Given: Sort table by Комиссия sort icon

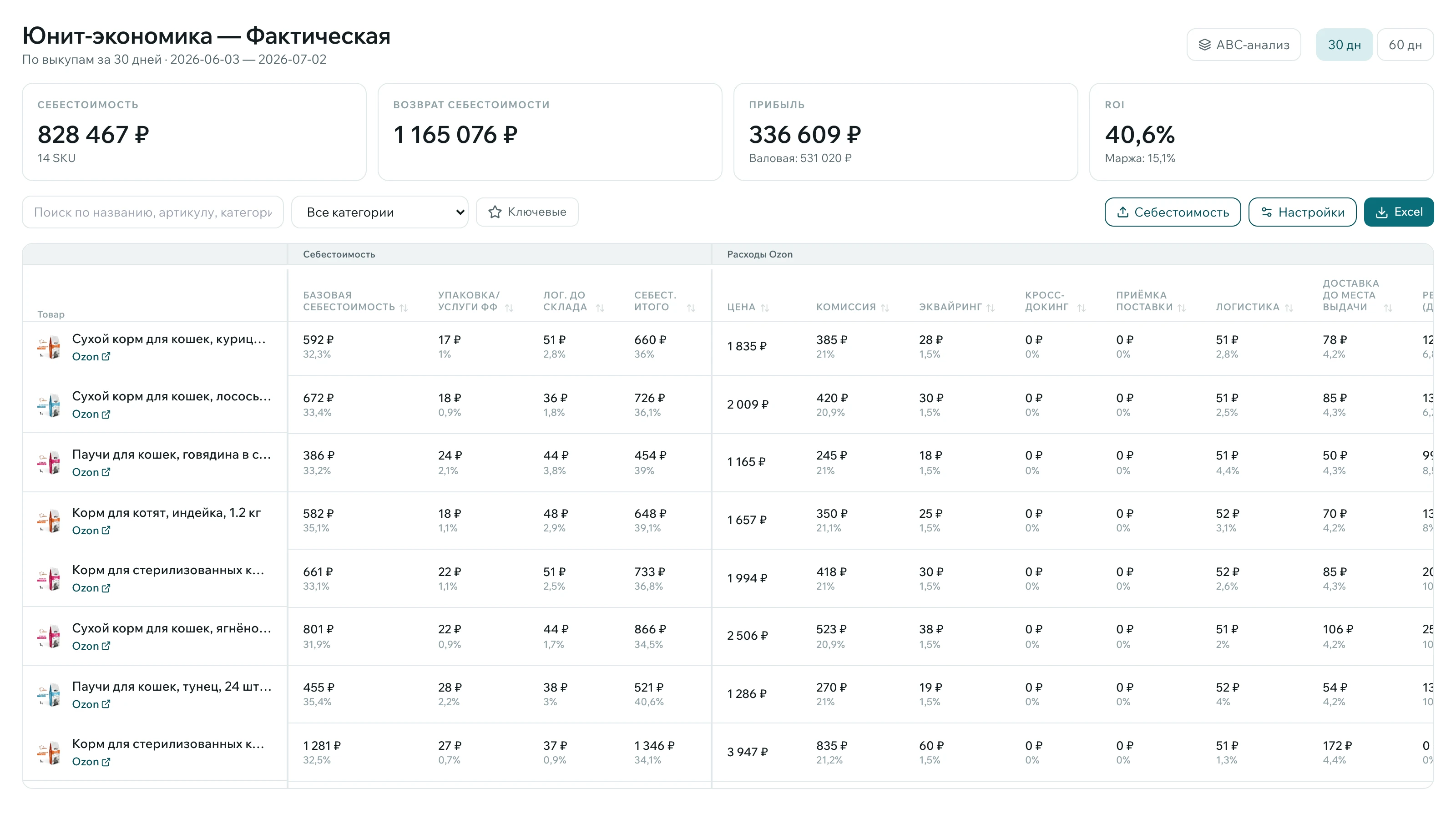Looking at the screenshot, I should click(885, 308).
